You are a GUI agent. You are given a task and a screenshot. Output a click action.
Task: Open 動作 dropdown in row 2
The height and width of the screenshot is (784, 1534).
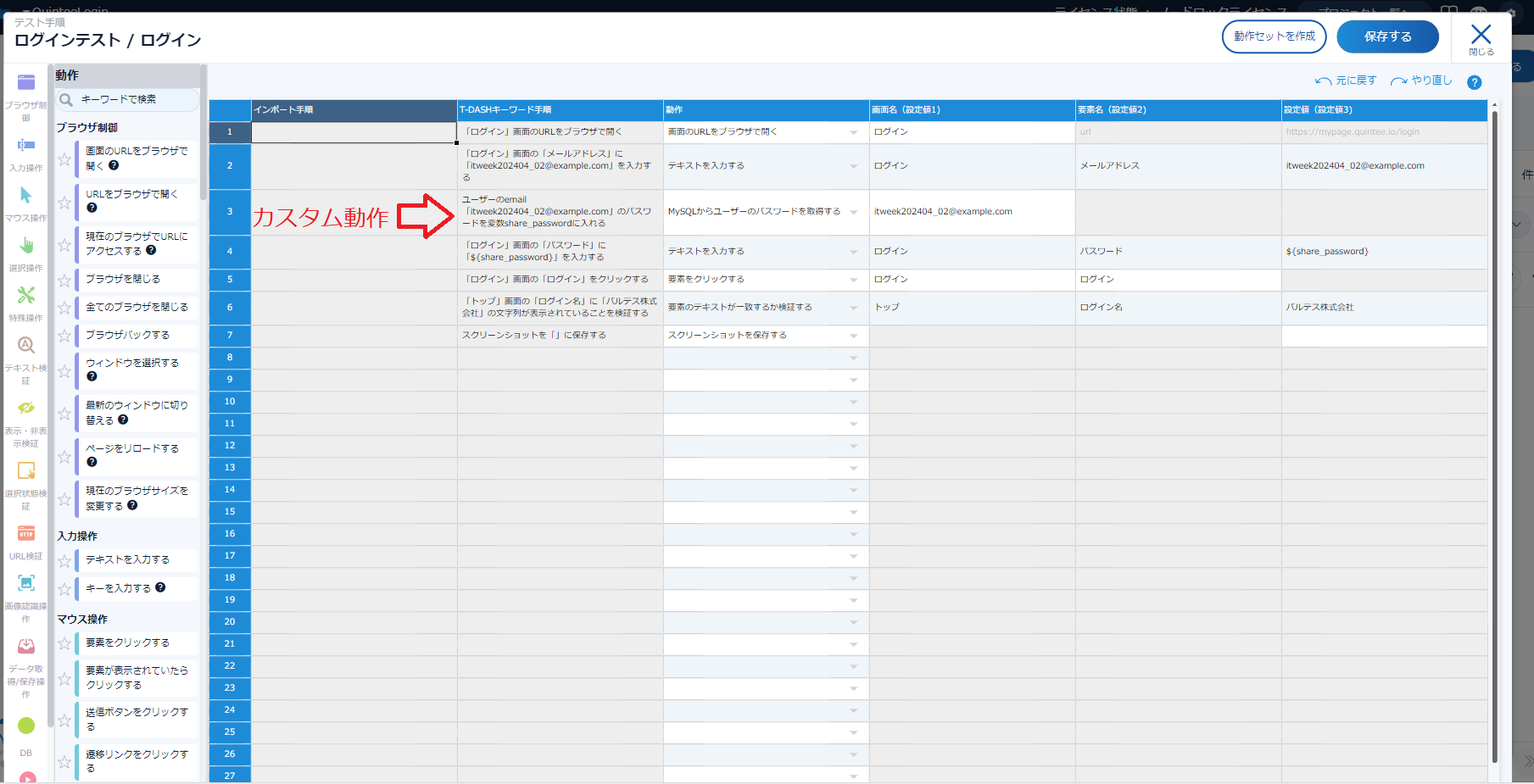click(x=854, y=166)
